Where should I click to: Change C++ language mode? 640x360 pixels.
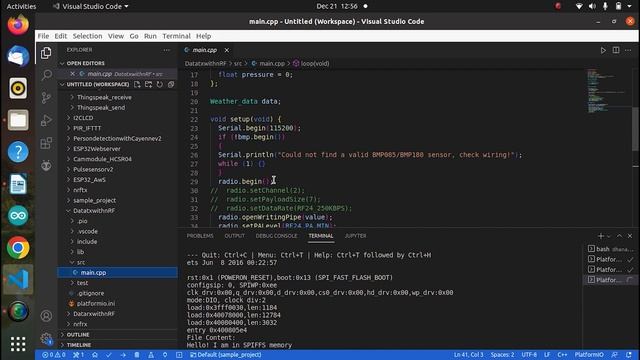(x=562, y=355)
